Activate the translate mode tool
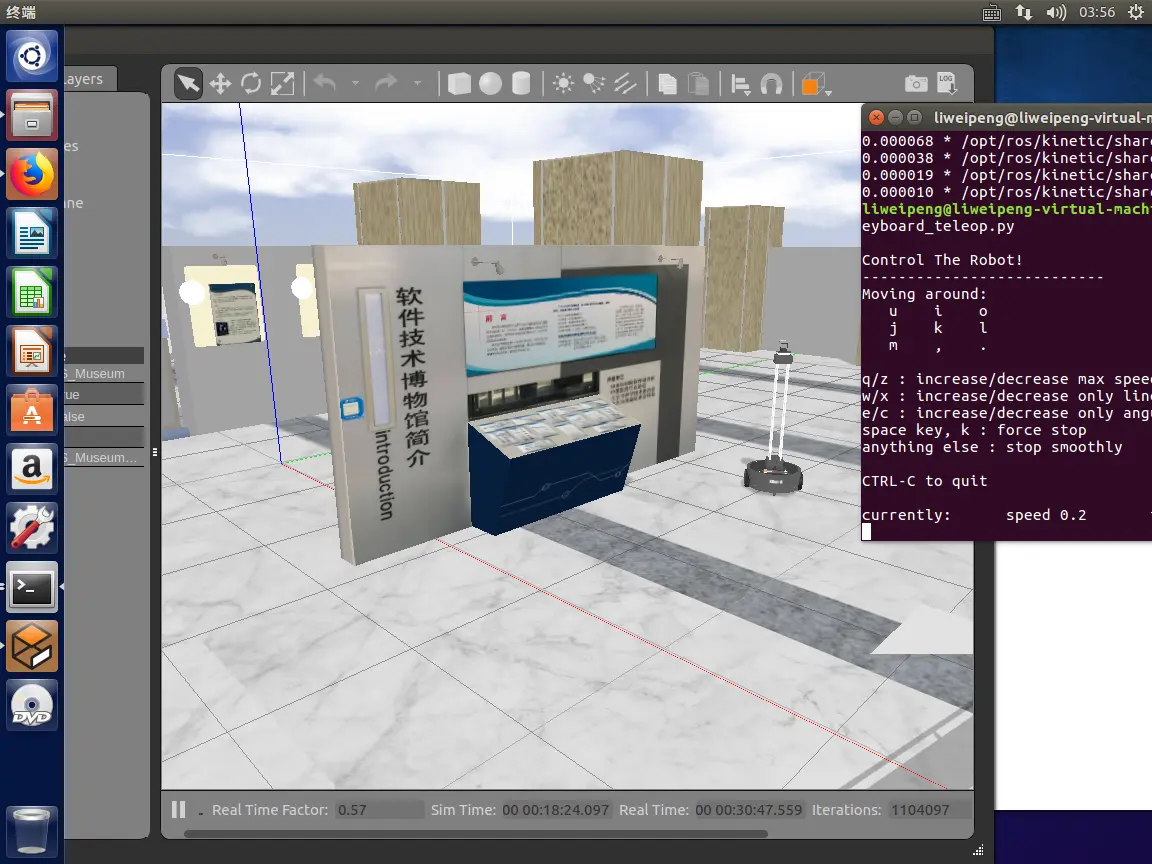The image size is (1152, 864). tap(220, 84)
